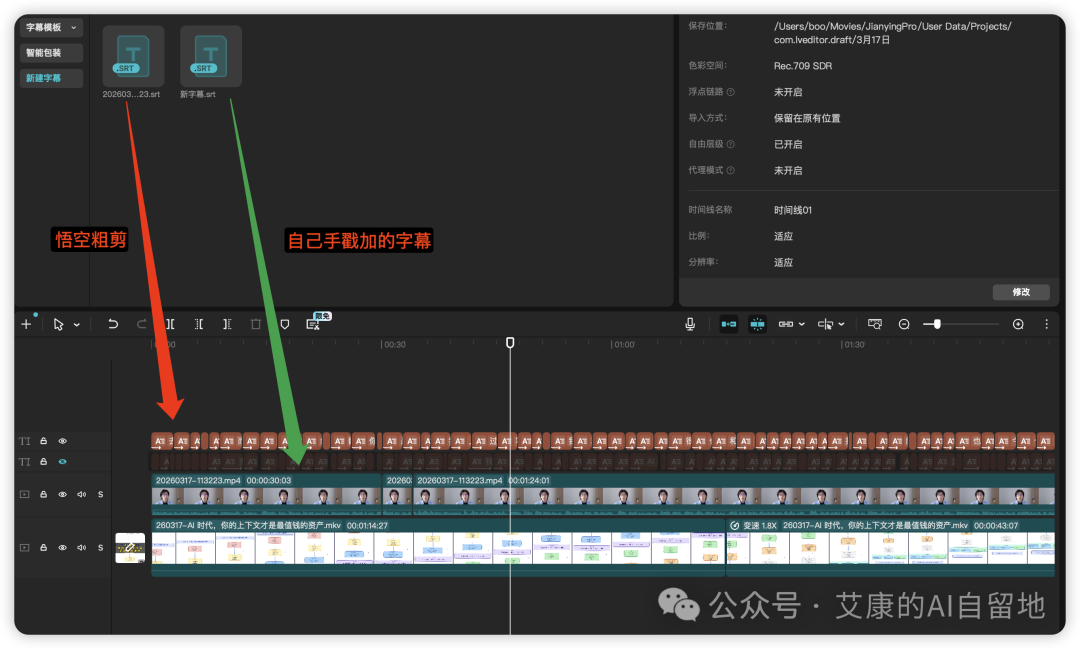Screen dimensions: 1080x649
Task: Toggle the auto snapping button
Action: click(x=757, y=324)
